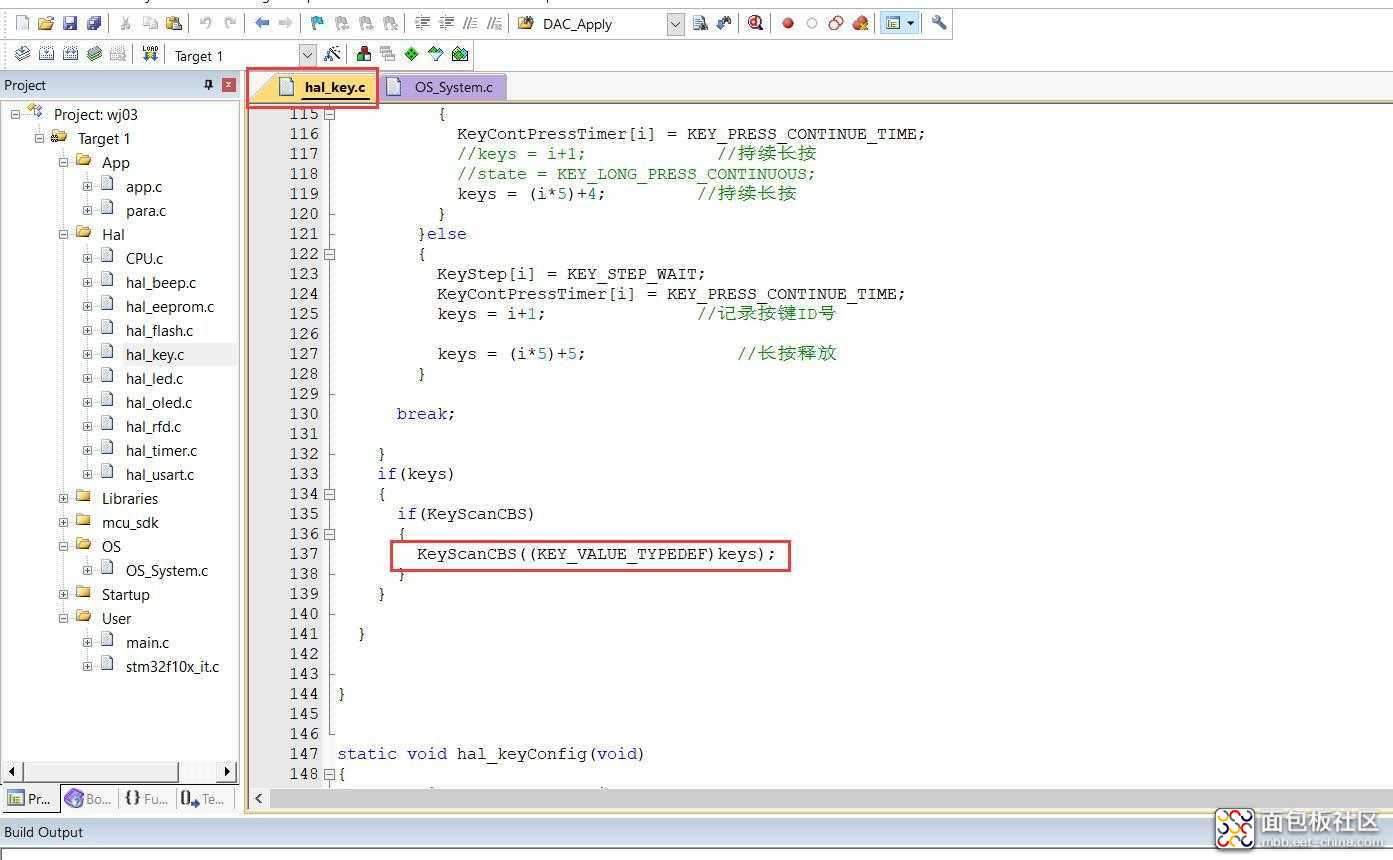Fold the code block at line 136
This screenshot has width=1393, height=860.
coord(329,534)
